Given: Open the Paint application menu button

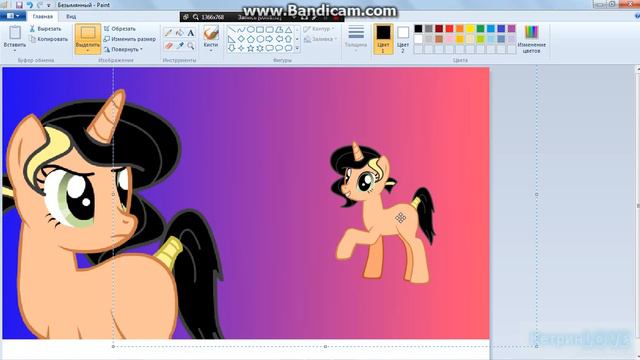Looking at the screenshot, I should (x=13, y=16).
